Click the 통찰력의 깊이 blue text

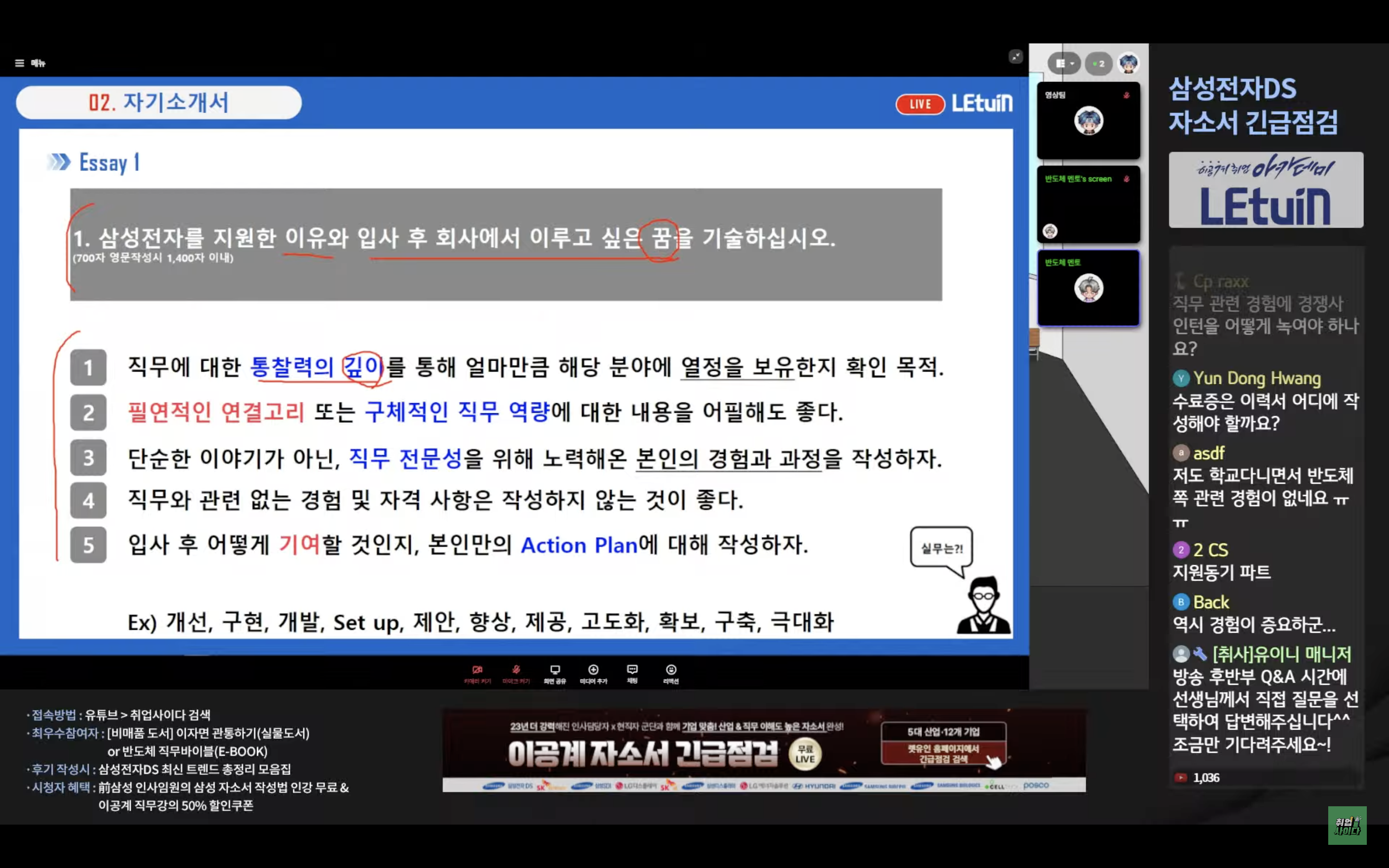(x=317, y=367)
